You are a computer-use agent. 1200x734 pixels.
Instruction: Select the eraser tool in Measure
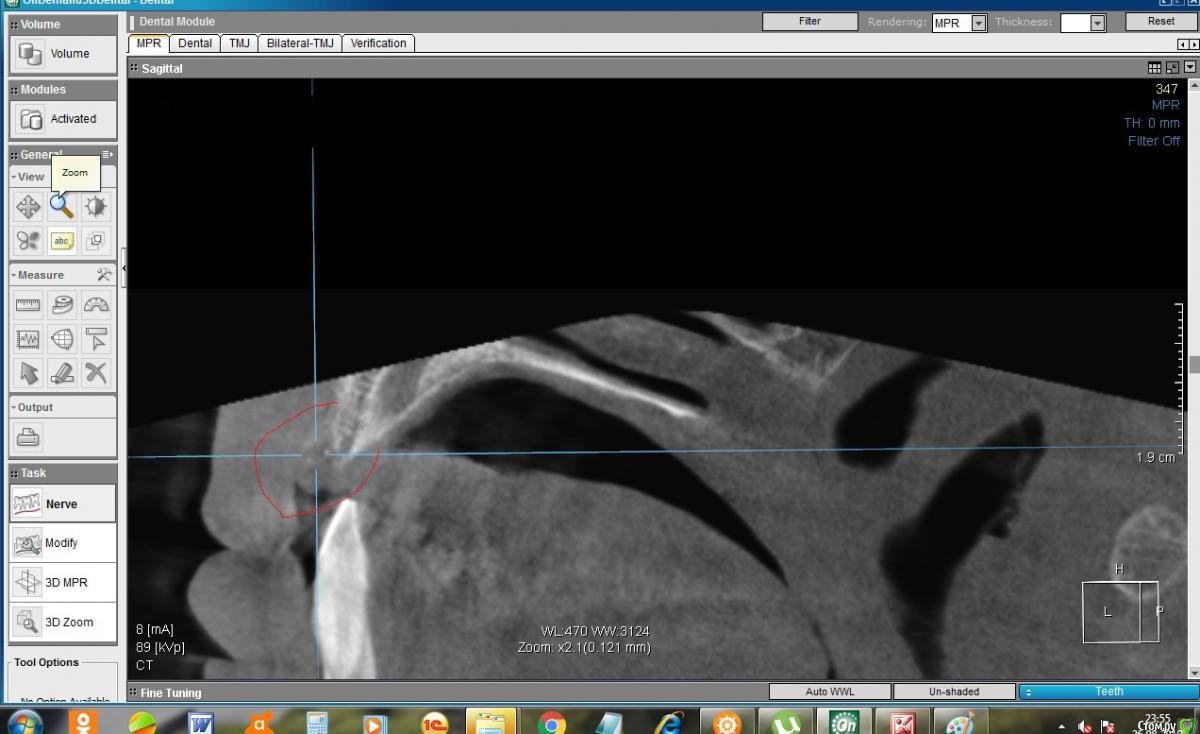[x=62, y=373]
